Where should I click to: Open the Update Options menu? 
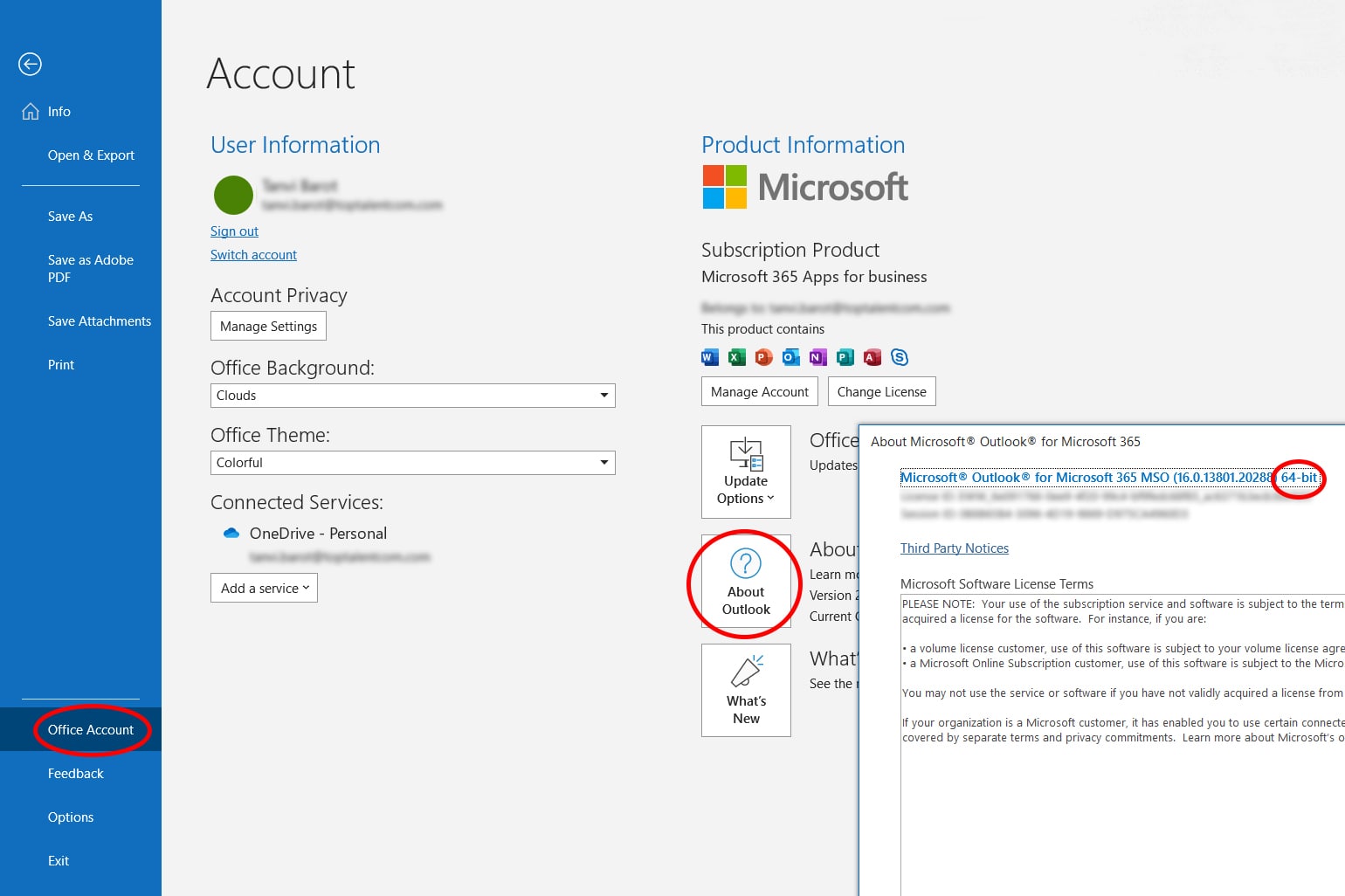point(746,472)
